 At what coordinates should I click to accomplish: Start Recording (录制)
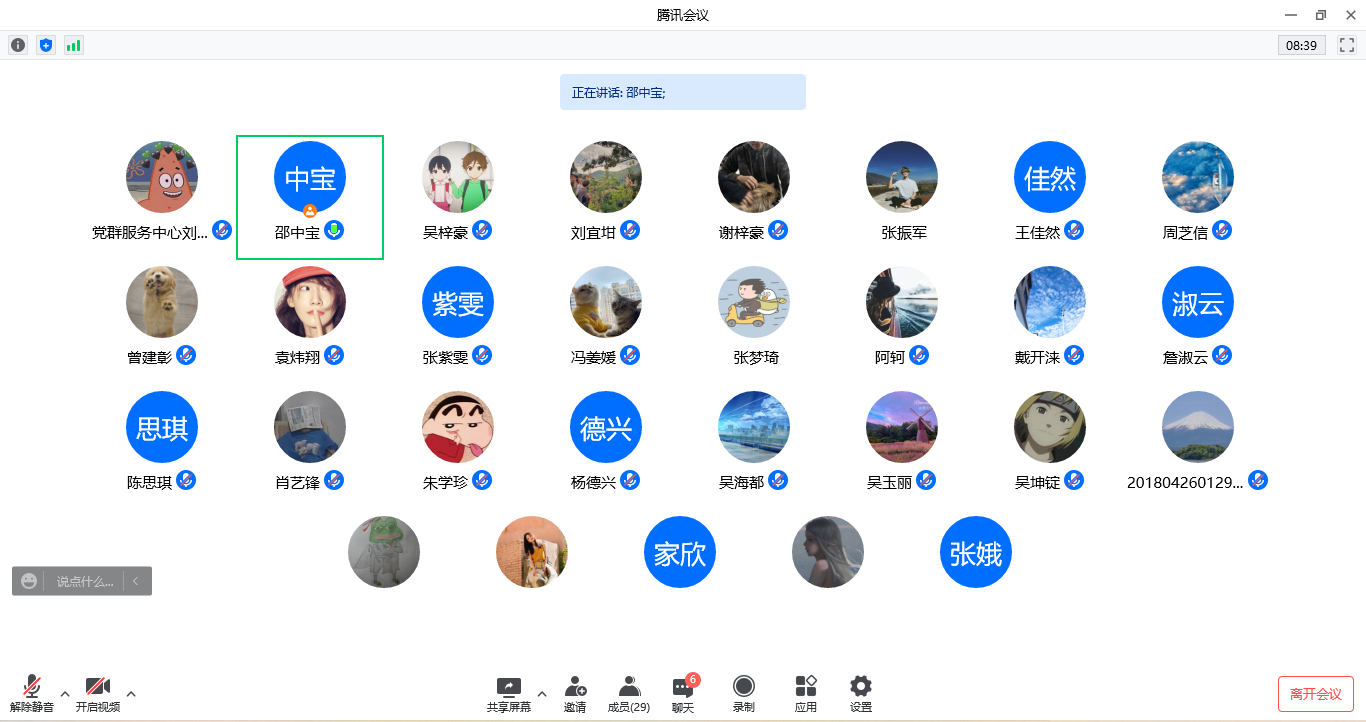click(743, 693)
